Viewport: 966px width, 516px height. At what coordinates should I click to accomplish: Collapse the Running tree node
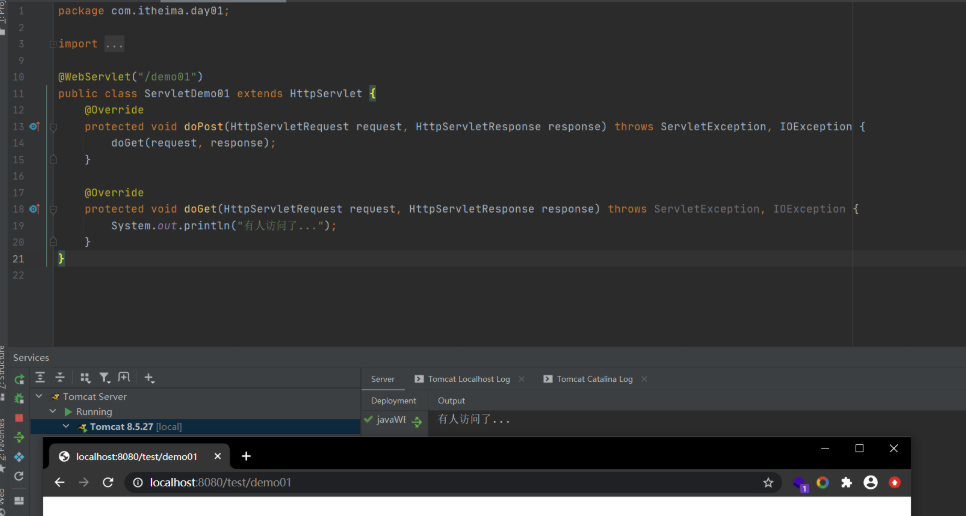pyautogui.click(x=53, y=411)
